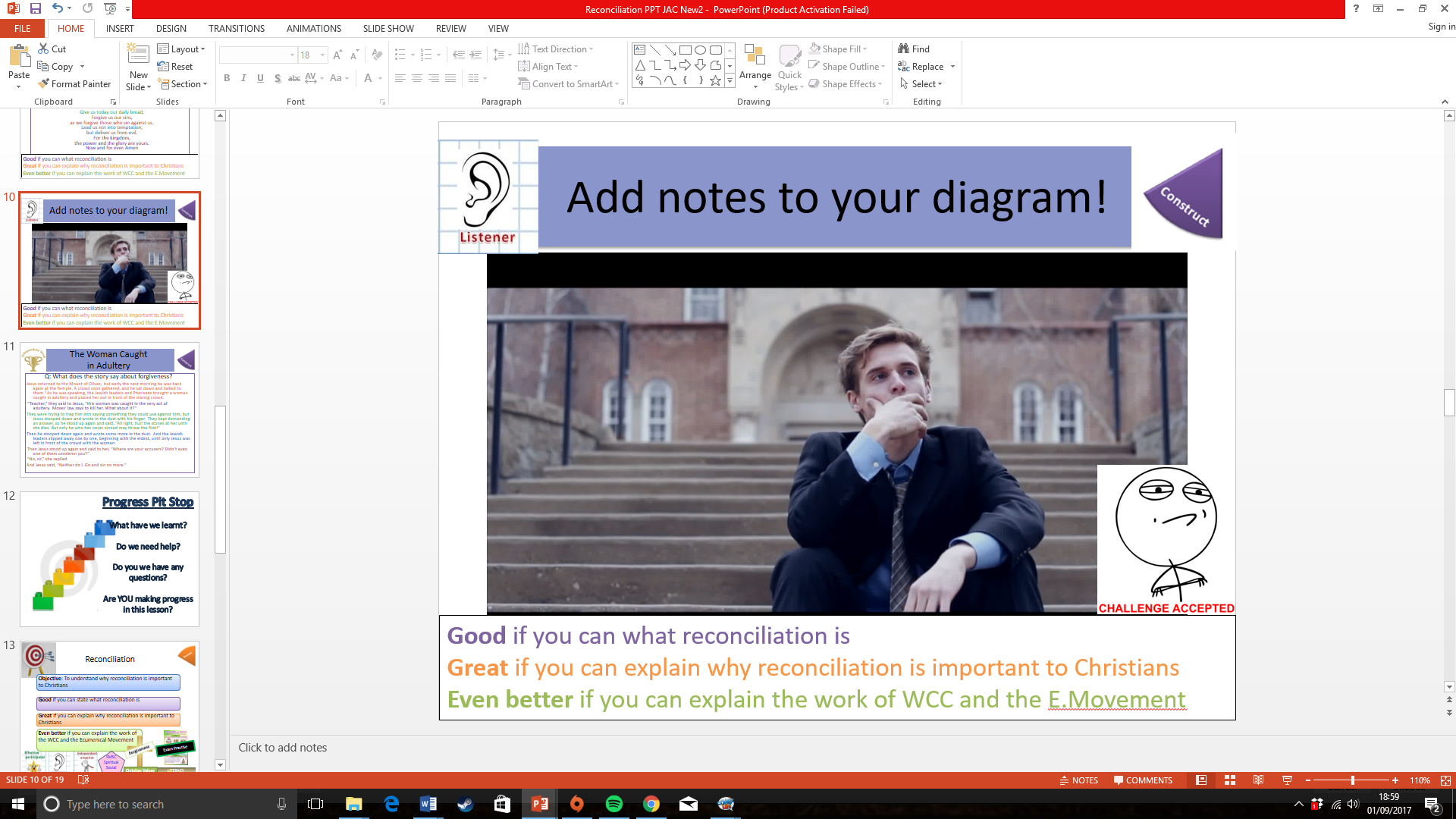Open the Section dropdown menu
The image size is (1456, 819).
(x=183, y=84)
